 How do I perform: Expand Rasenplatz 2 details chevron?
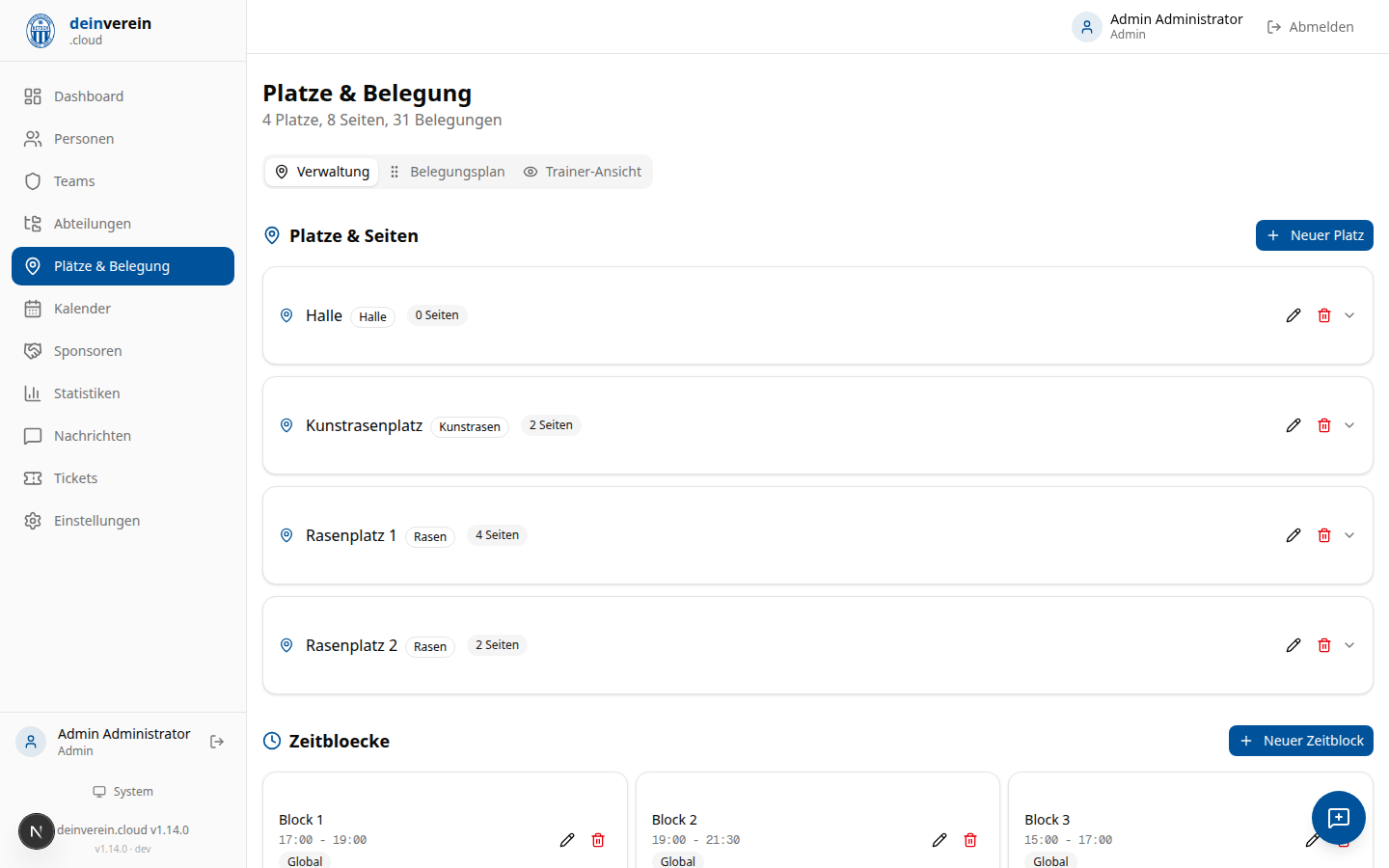[1349, 645]
